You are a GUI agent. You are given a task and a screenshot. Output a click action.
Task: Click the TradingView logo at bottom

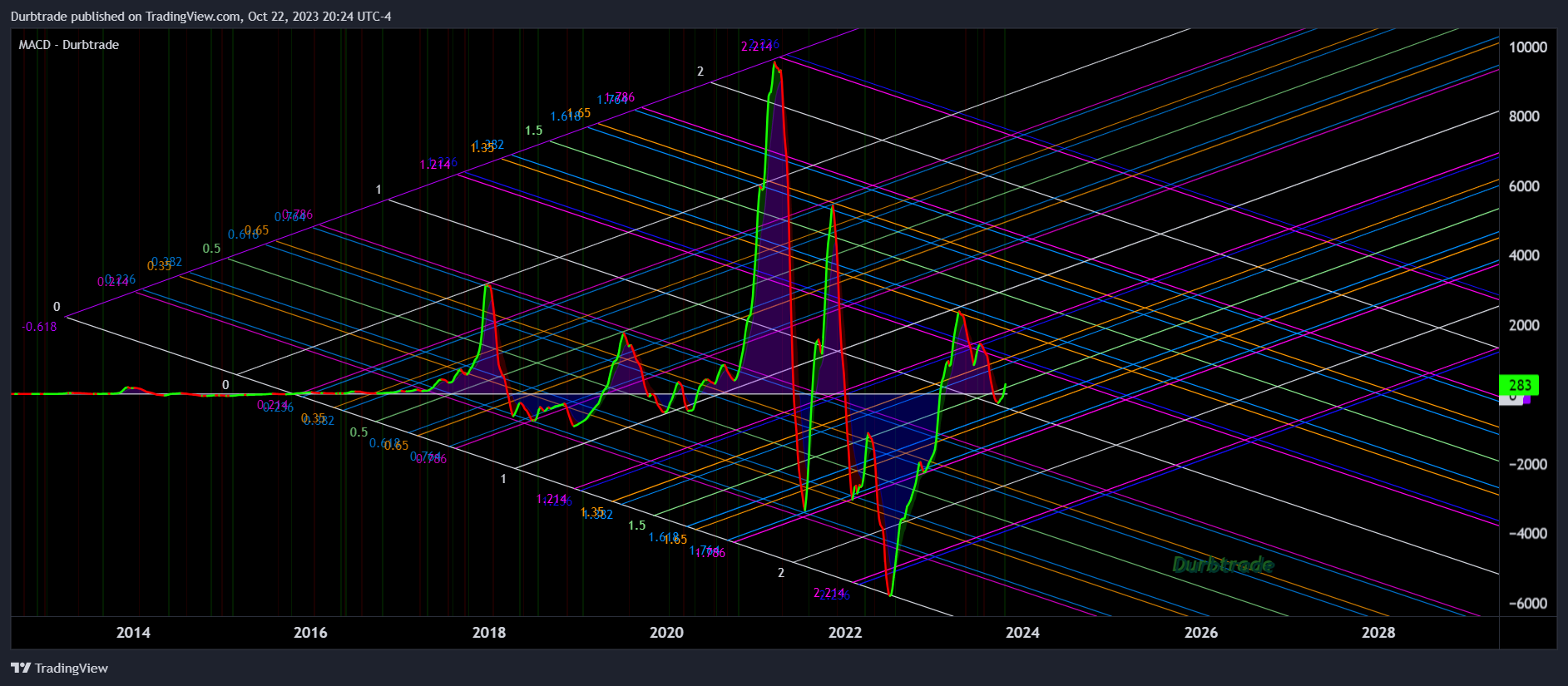tap(59, 668)
